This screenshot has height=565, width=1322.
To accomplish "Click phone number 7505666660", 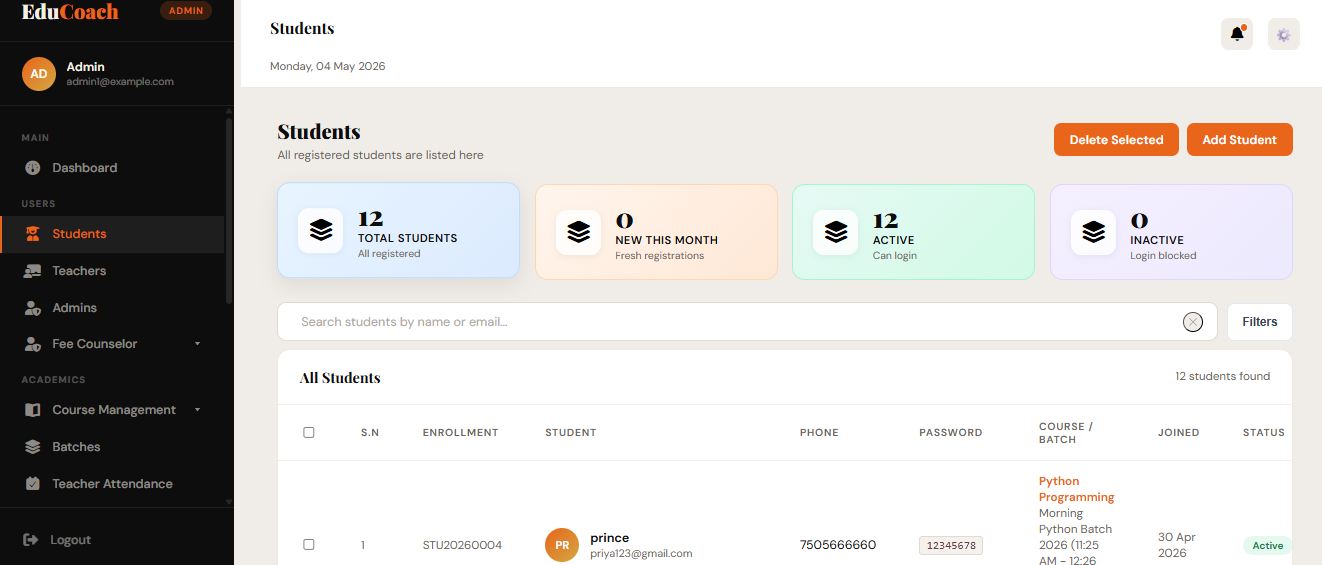I will point(838,545).
